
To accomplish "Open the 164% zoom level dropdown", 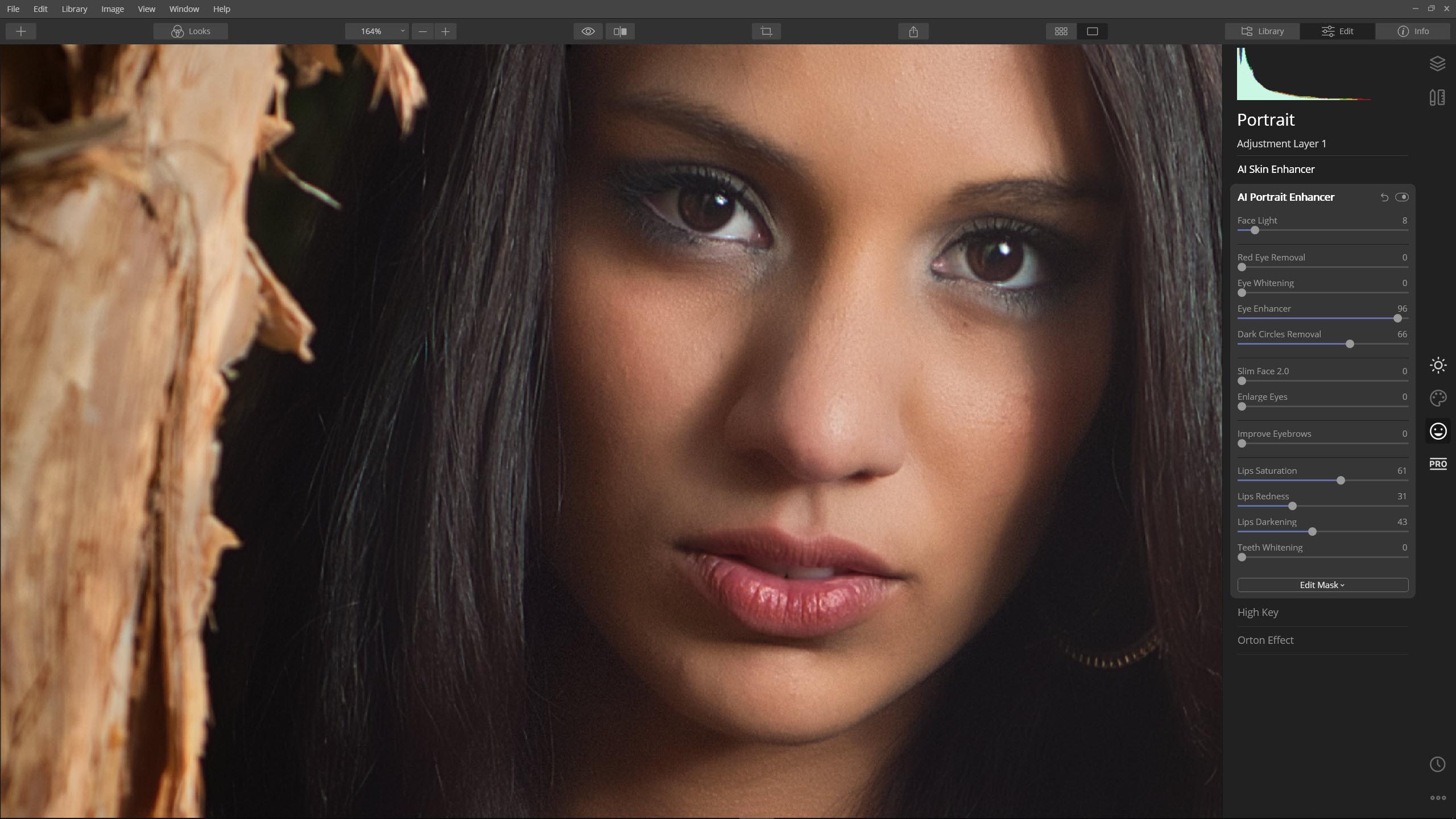I will [x=377, y=31].
